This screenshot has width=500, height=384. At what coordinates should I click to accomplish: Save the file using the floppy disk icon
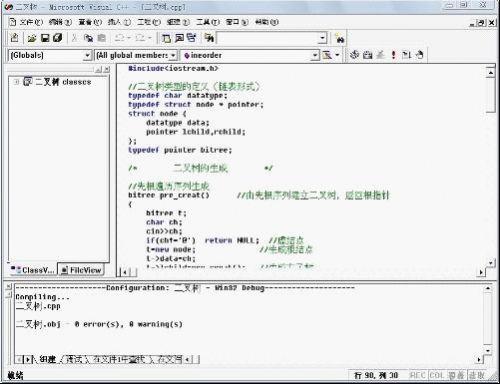point(45,38)
